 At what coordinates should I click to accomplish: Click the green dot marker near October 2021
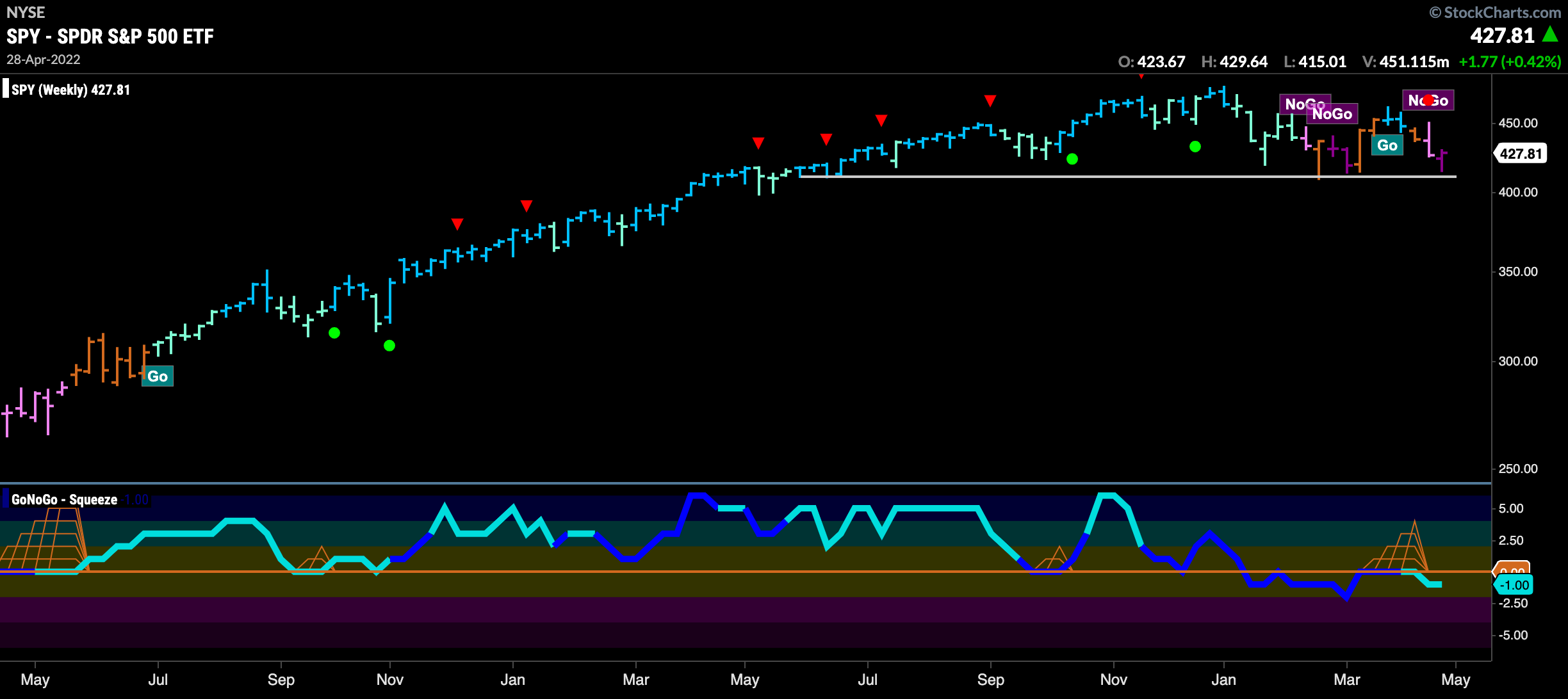tap(1072, 159)
